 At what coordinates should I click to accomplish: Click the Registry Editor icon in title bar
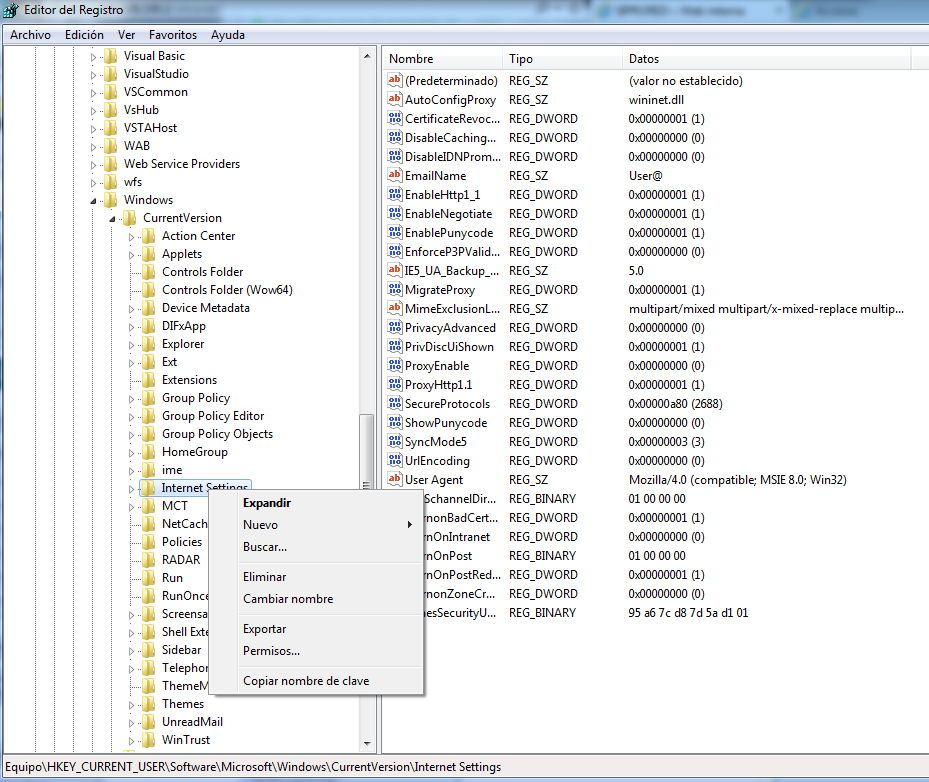(11, 10)
